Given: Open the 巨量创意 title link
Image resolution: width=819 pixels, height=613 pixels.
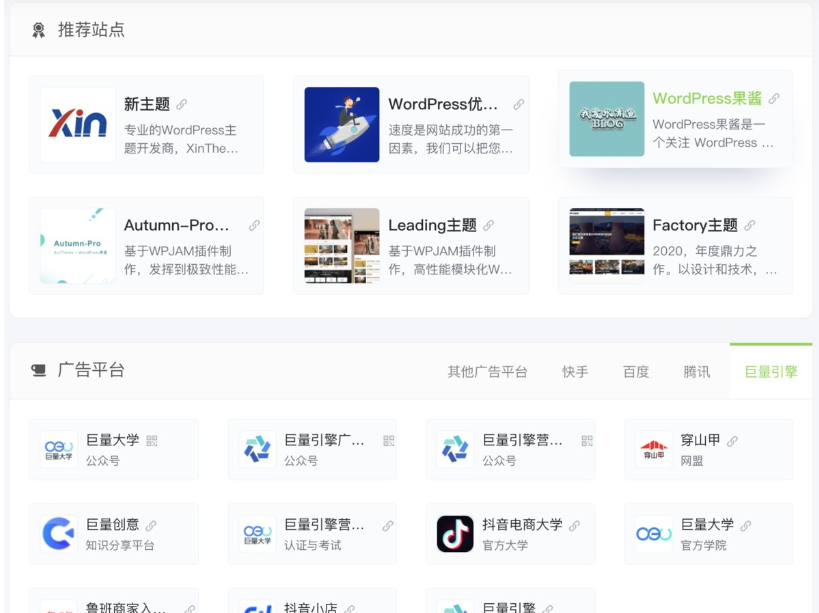Looking at the screenshot, I should pos(112,525).
